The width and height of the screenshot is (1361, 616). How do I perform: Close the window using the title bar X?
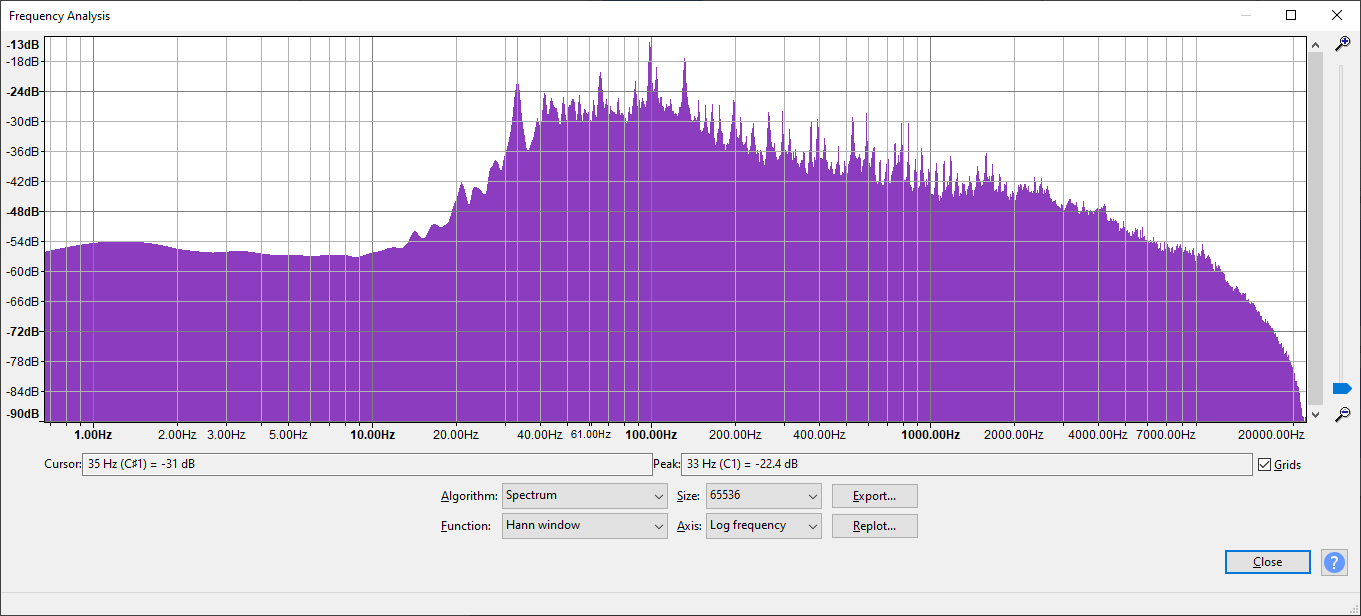point(1336,15)
